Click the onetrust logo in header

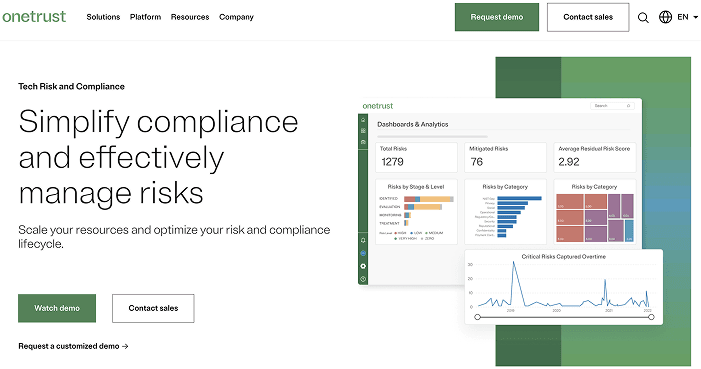coord(34,17)
